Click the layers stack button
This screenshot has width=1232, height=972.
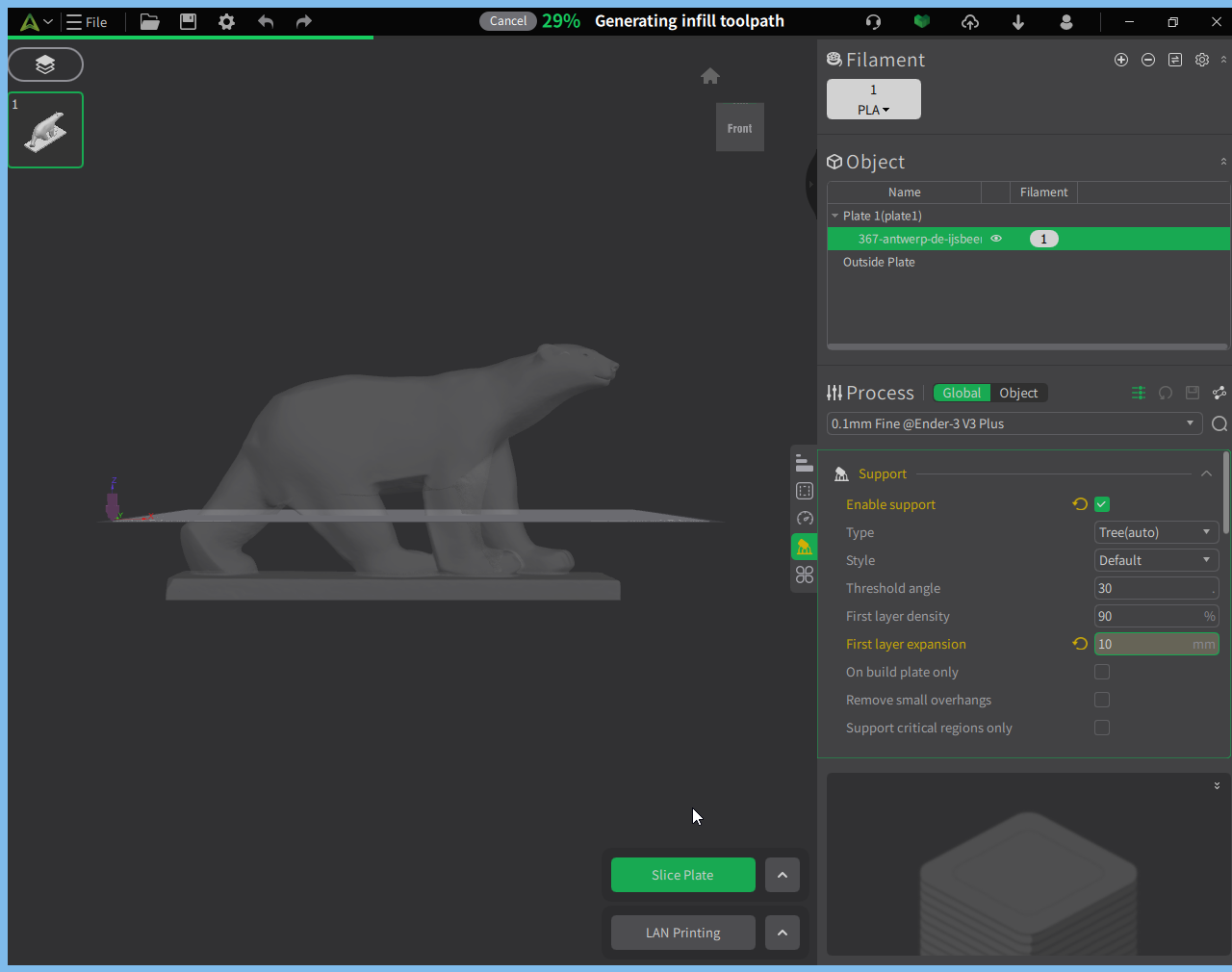click(x=45, y=64)
